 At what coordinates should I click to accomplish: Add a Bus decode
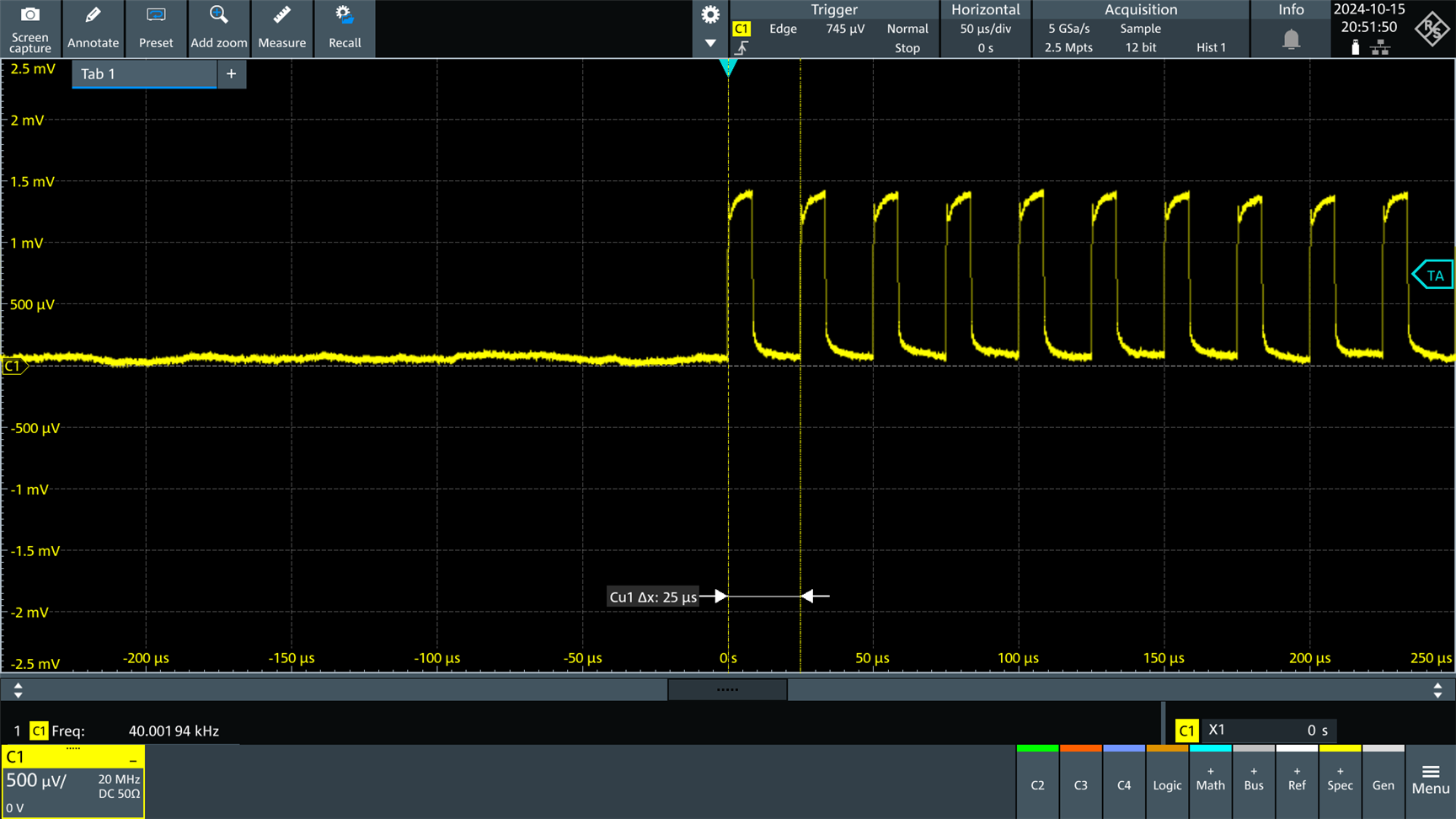1254,781
